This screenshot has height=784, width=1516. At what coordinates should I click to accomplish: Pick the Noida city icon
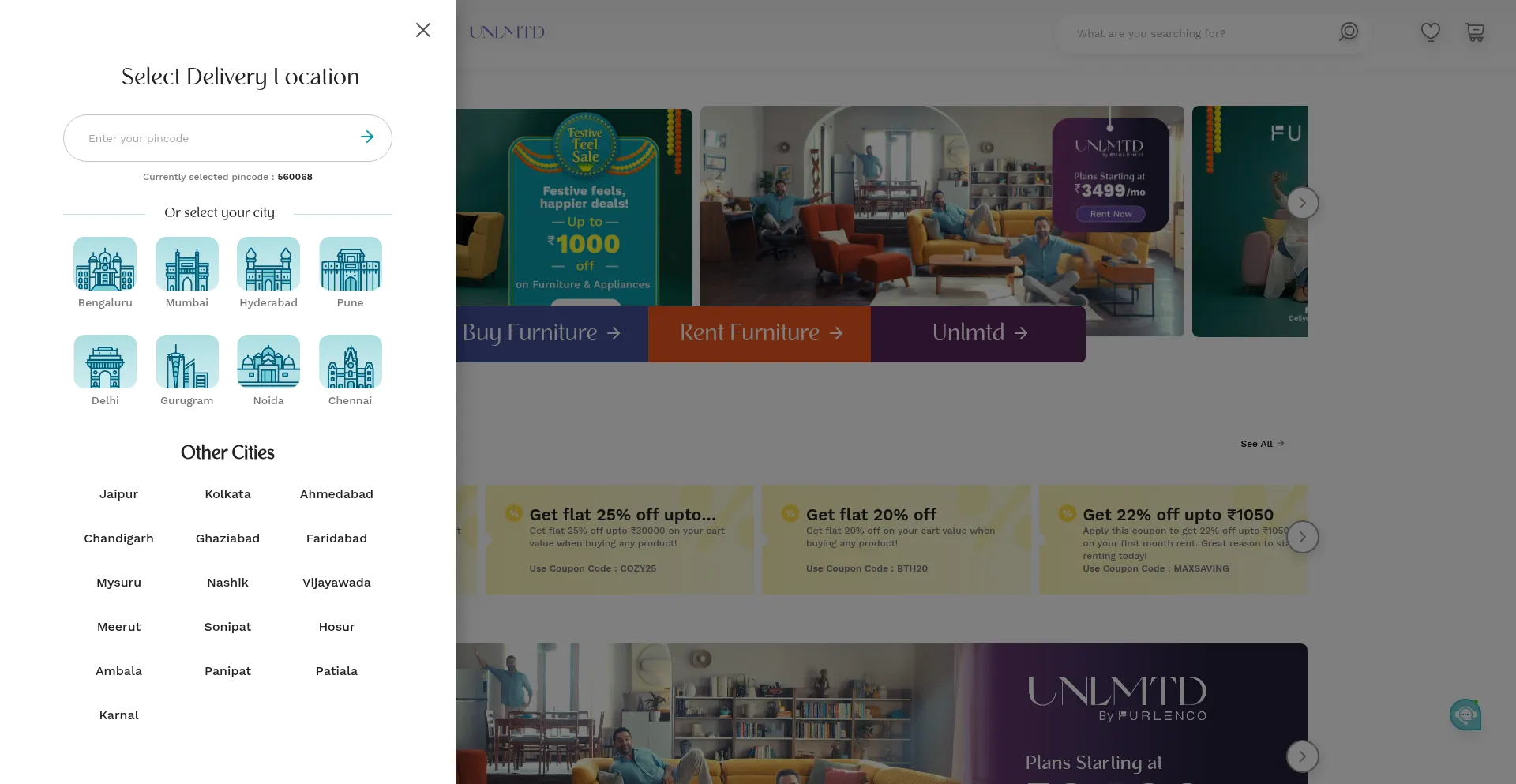268,362
